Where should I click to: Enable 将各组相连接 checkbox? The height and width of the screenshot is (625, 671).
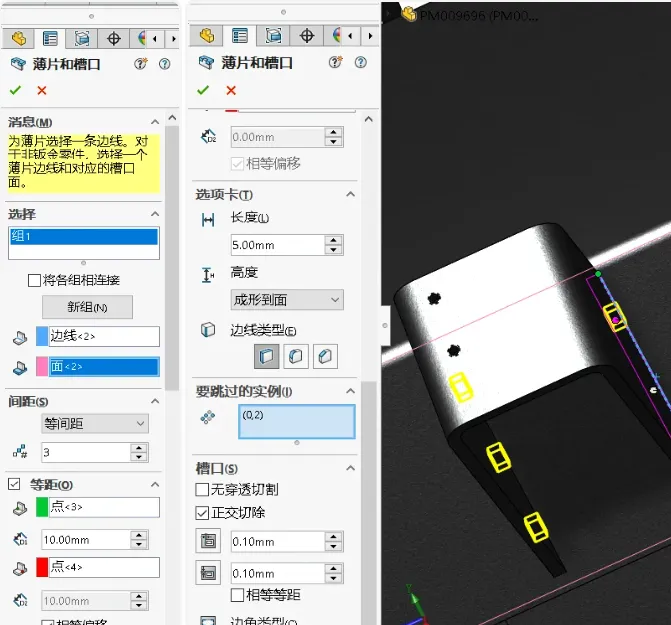point(35,280)
